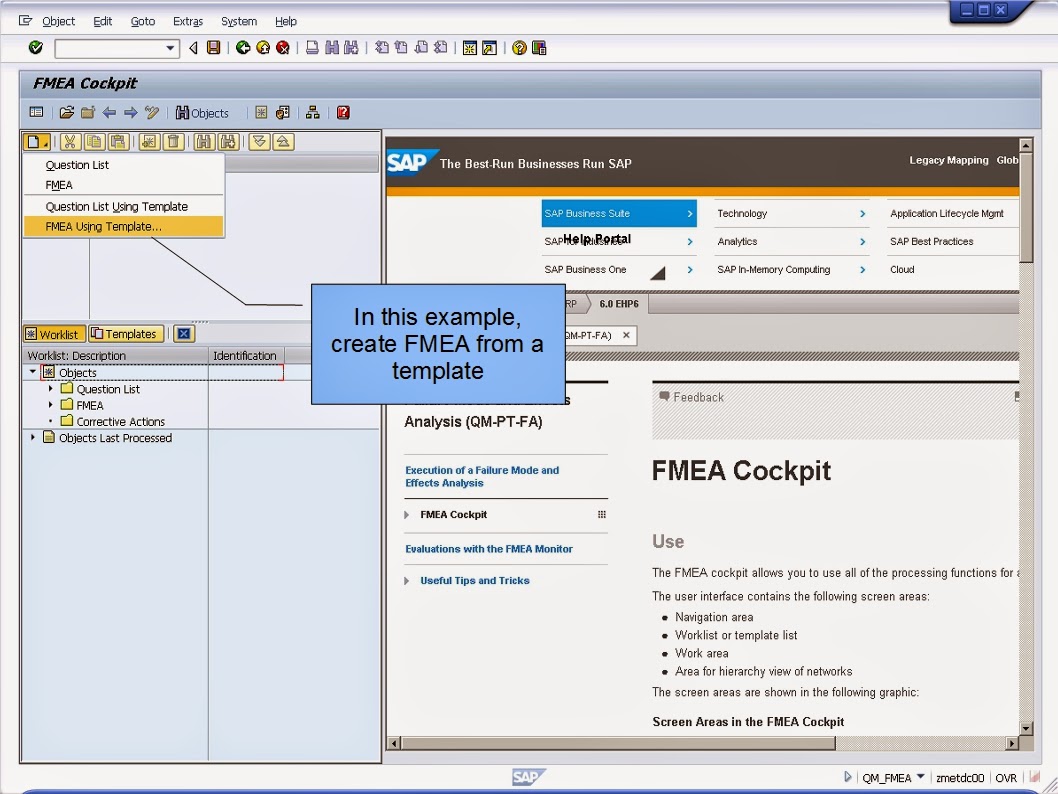The height and width of the screenshot is (794, 1058).
Task: Open the Object menu
Action: click(58, 21)
